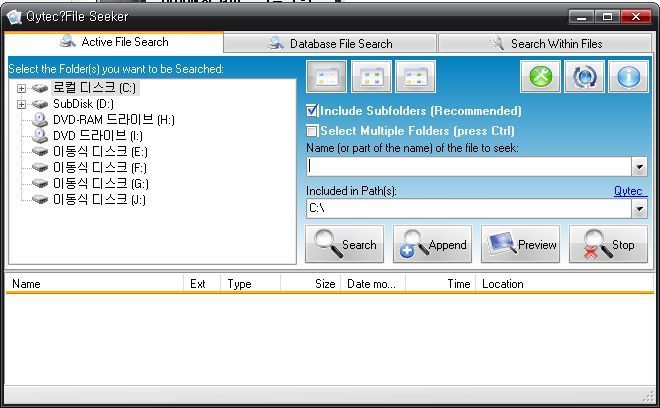Expand the local disk (C:) tree node
The image size is (660, 408).
pos(21,88)
